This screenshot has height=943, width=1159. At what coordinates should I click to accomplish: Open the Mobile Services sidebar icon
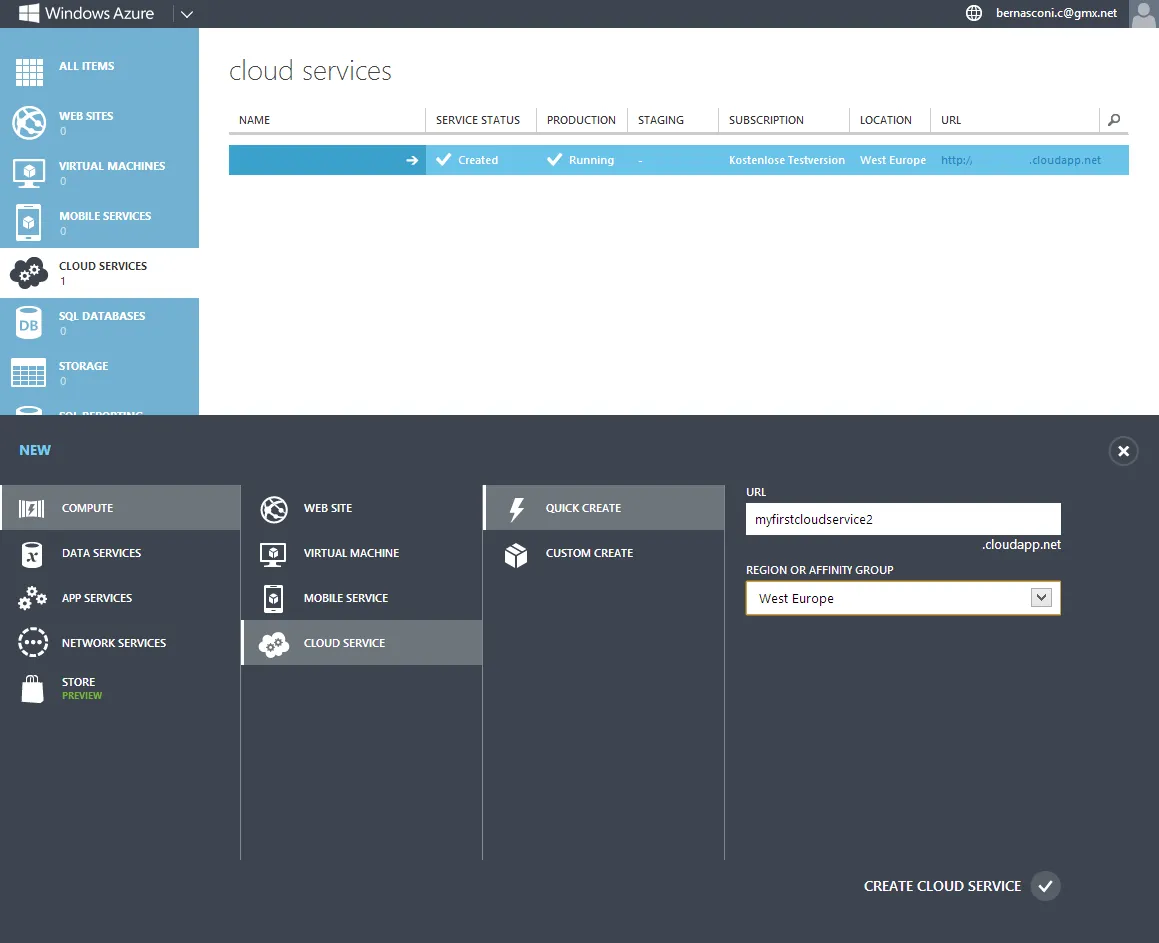(29, 222)
